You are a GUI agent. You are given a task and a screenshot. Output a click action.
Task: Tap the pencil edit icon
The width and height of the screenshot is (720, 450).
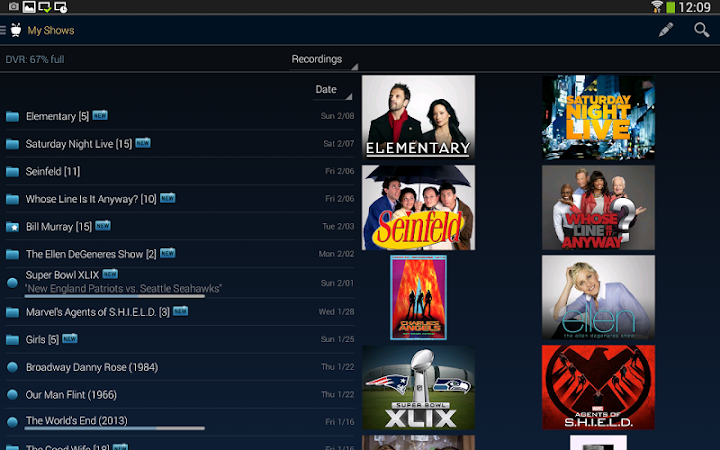click(x=666, y=30)
